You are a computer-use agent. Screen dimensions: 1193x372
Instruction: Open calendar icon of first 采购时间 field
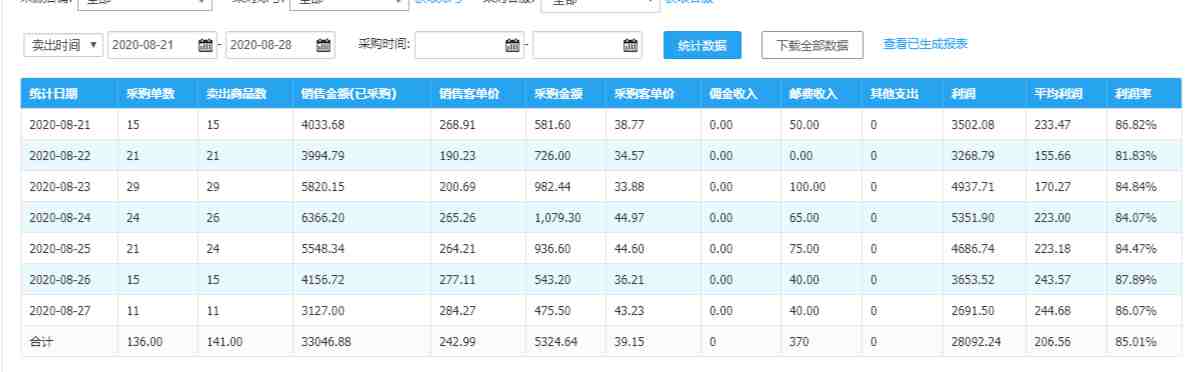coord(512,45)
